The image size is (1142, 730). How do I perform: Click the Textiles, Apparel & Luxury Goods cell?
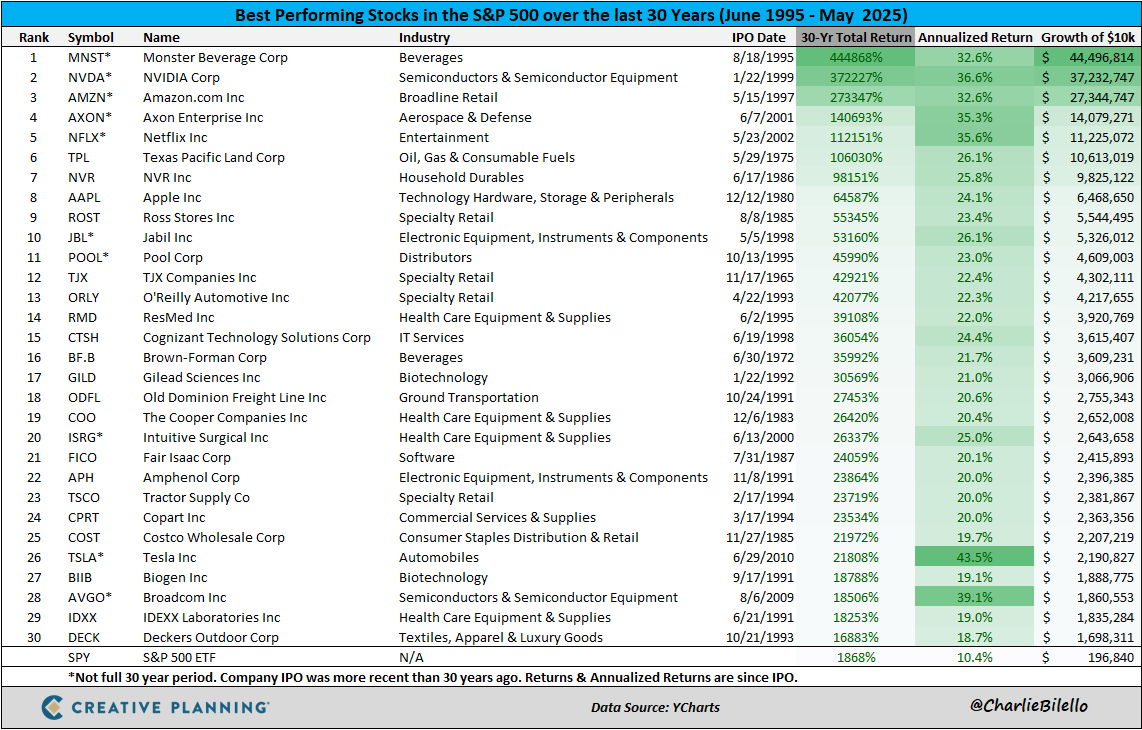tap(500, 637)
